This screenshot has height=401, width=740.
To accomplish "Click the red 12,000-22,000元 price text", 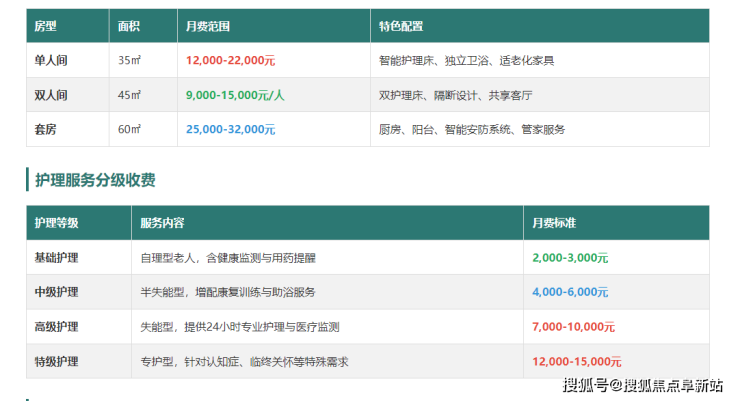I will pos(230,60).
